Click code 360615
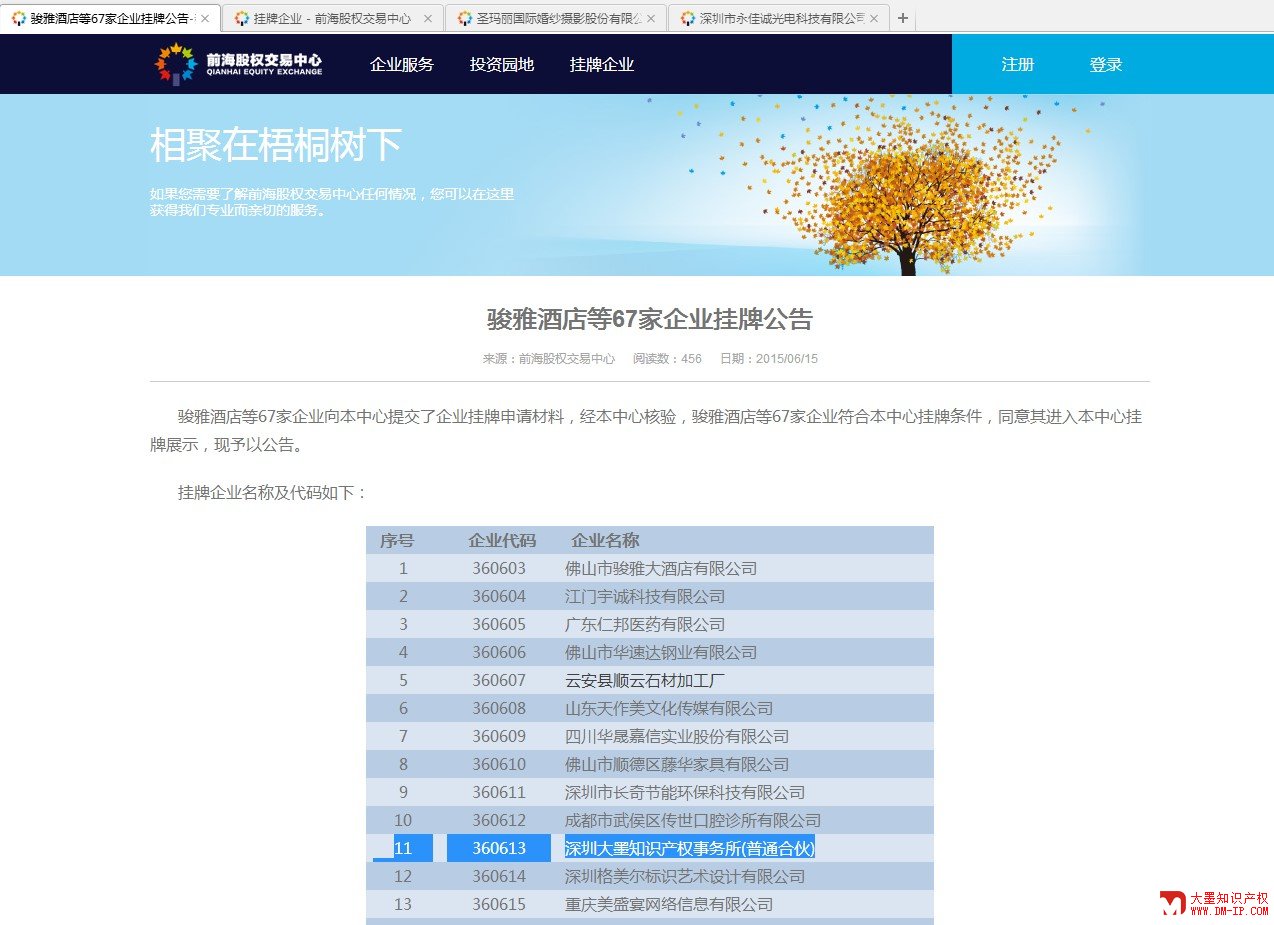This screenshot has height=925, width=1274. (499, 904)
